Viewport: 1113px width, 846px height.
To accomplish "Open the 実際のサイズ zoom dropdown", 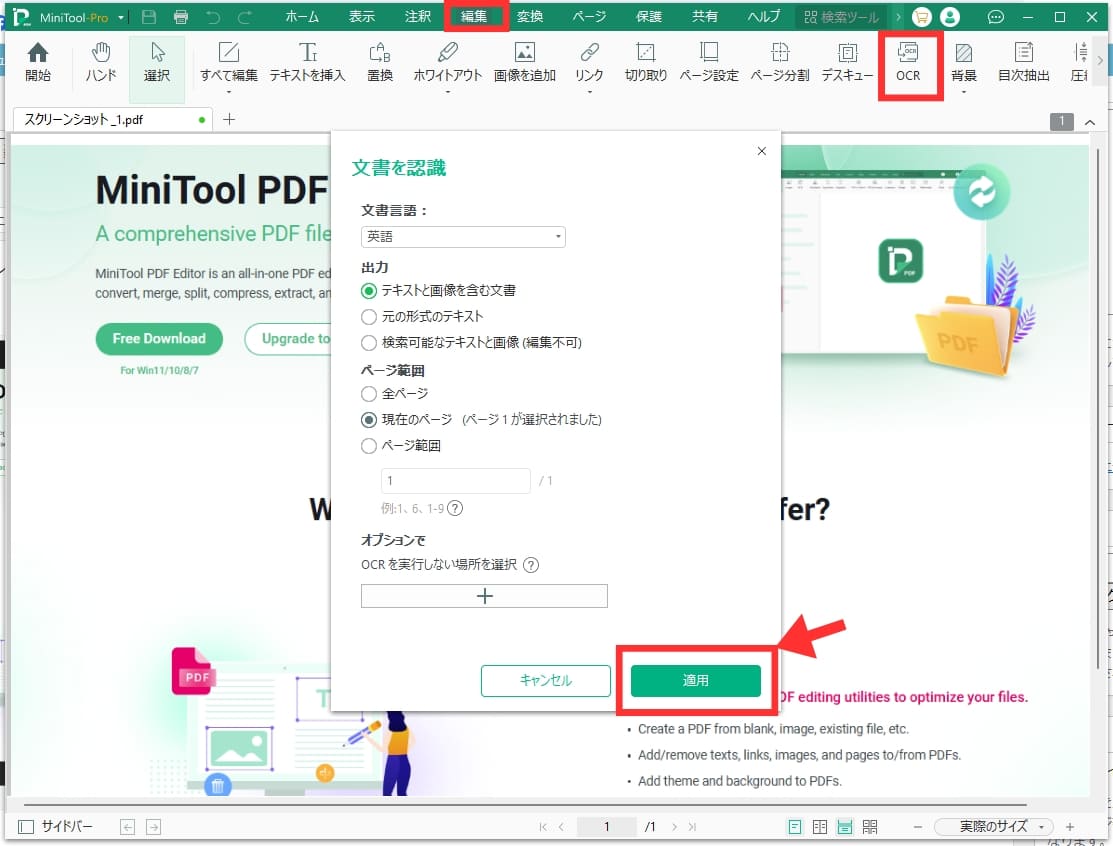I will pyautogui.click(x=993, y=826).
